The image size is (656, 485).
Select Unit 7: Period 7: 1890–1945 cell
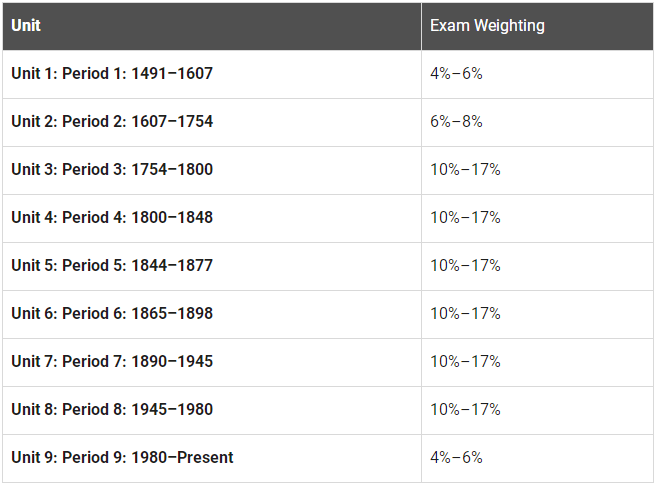212,362
